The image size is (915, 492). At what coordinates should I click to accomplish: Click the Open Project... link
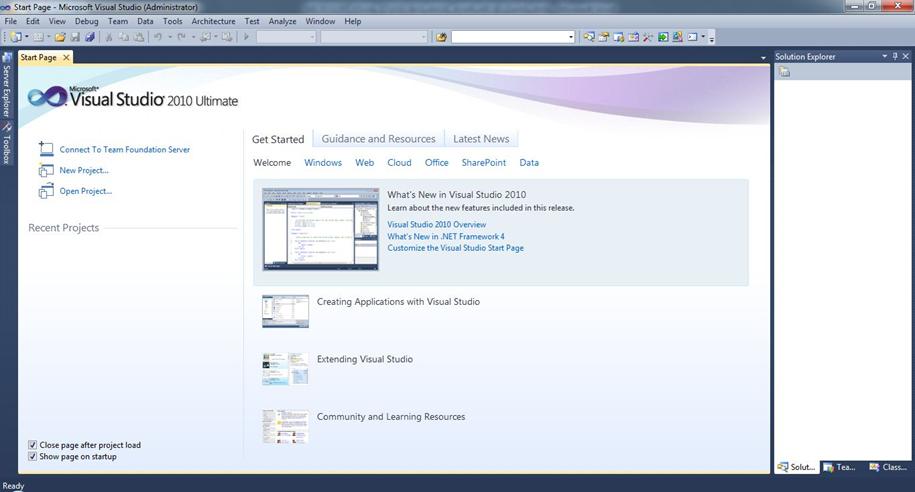point(86,191)
